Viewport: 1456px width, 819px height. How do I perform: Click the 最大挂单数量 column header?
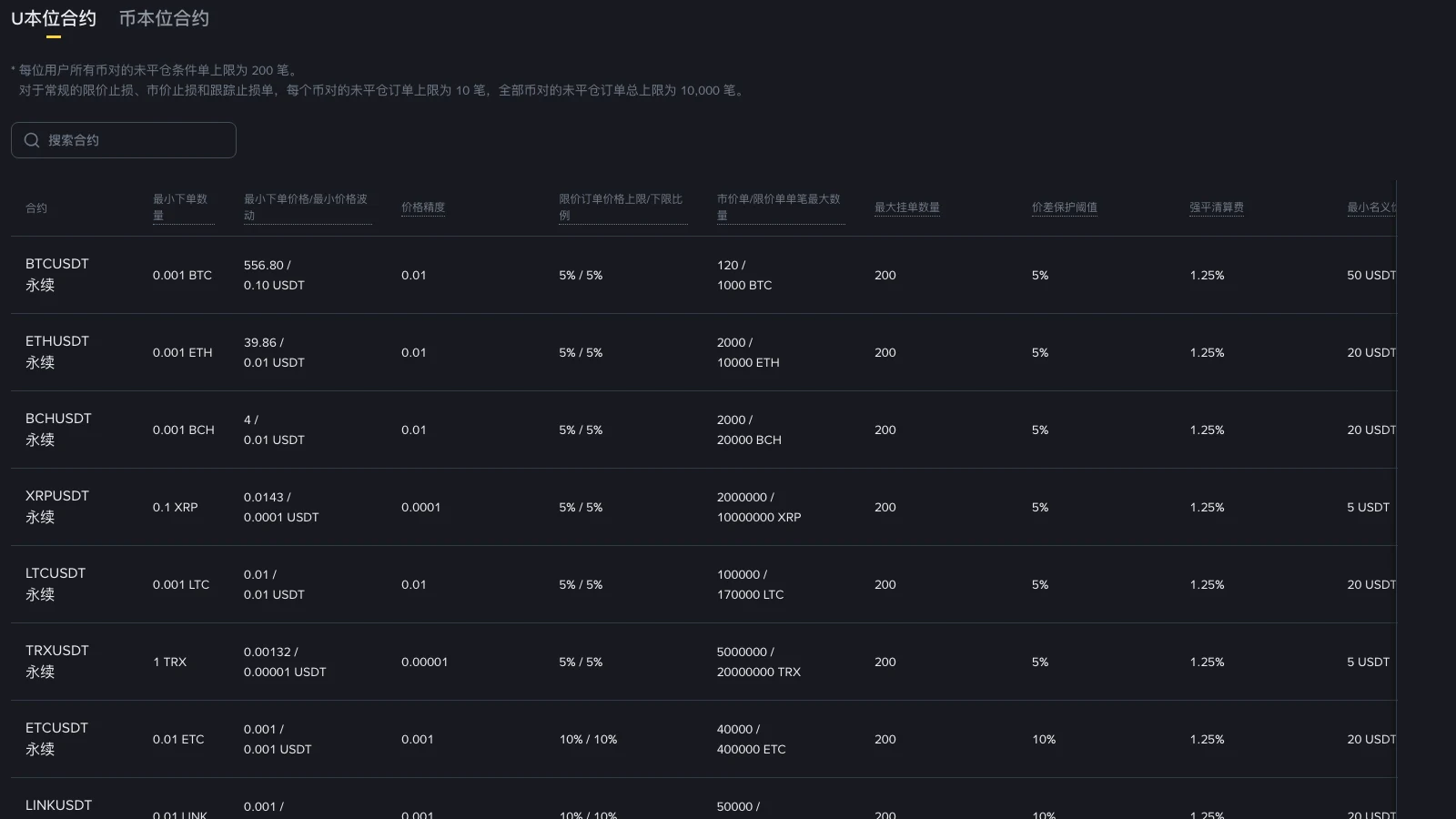click(x=907, y=207)
